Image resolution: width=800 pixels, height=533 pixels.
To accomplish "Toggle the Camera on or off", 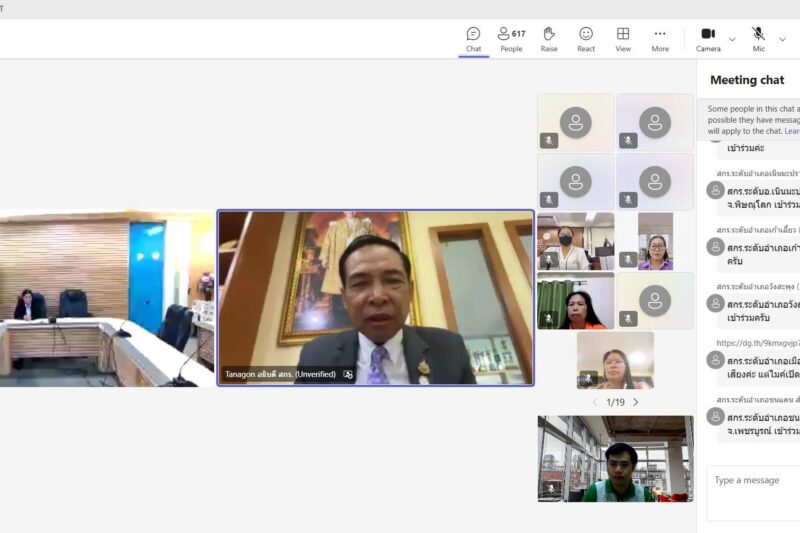I will (708, 39).
